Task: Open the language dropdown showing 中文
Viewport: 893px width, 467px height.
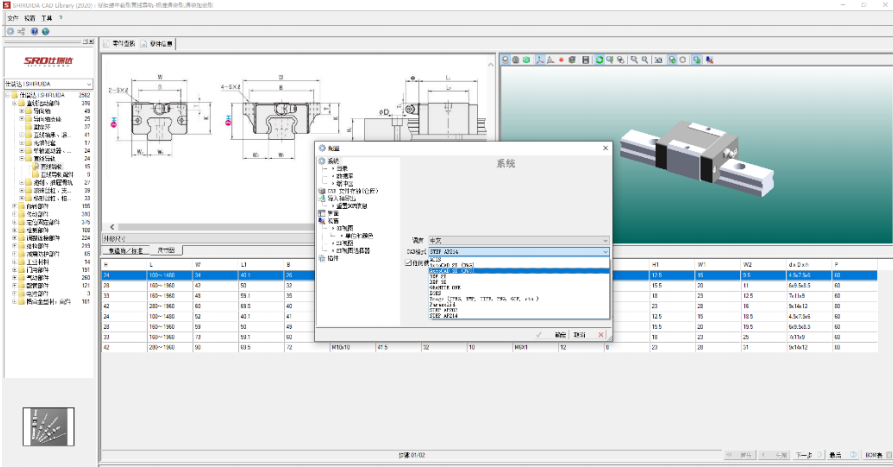Action: [518, 240]
